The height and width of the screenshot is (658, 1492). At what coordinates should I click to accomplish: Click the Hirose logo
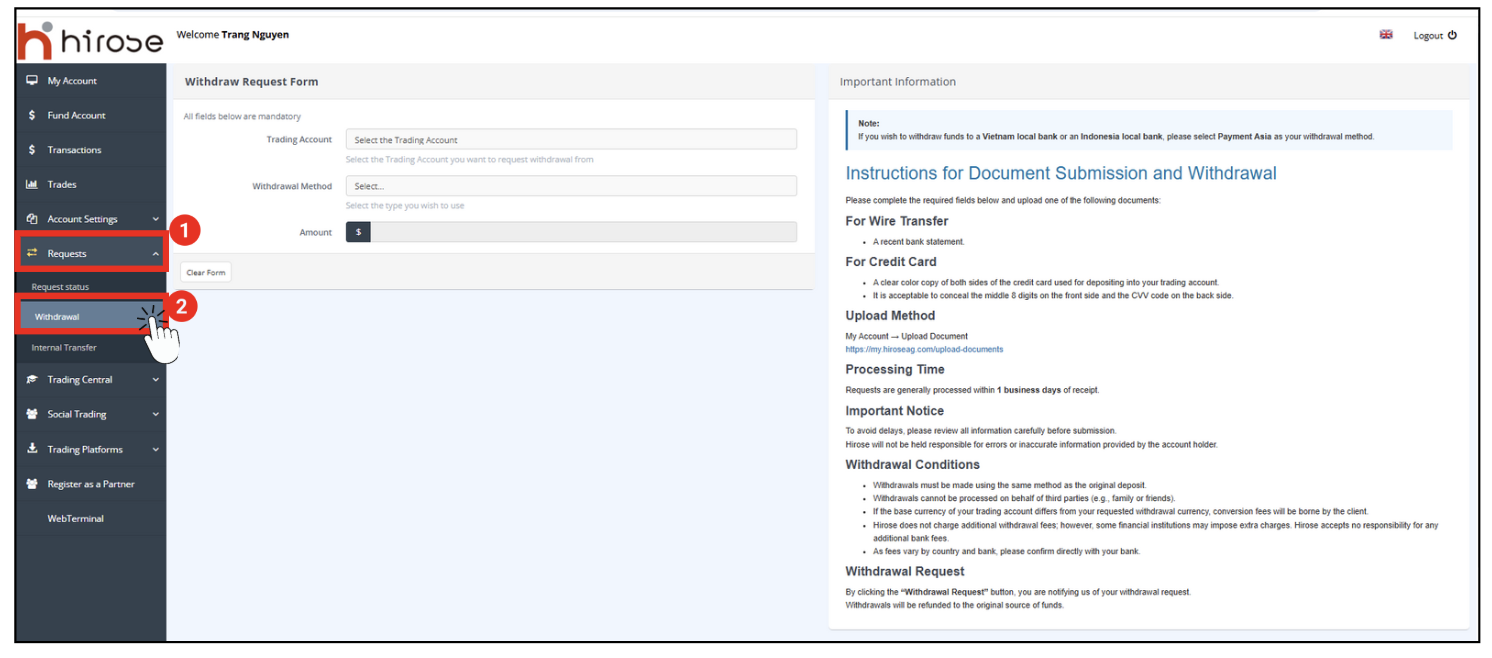tap(90, 39)
